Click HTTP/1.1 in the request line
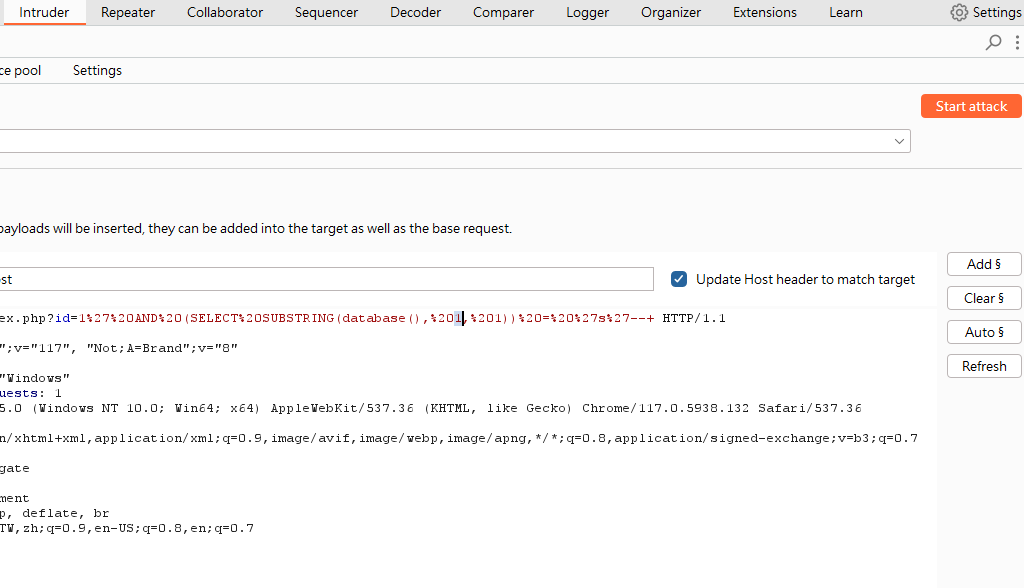The height and width of the screenshot is (588, 1024). 694,318
